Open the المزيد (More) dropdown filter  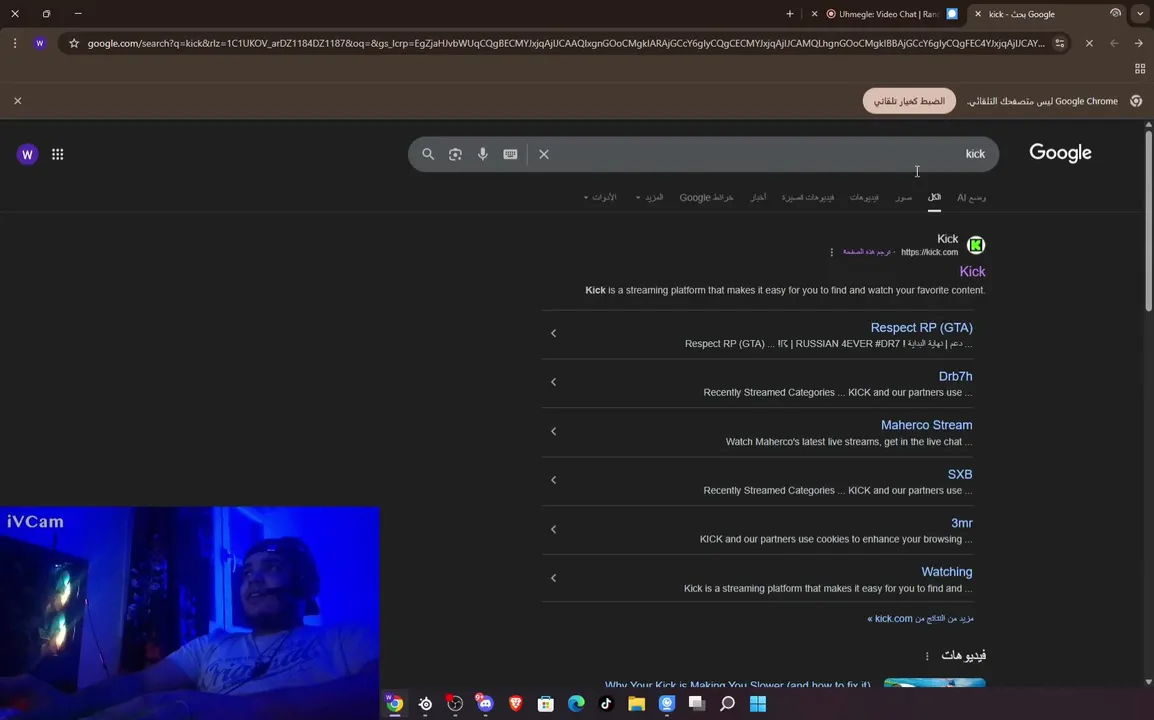649,197
